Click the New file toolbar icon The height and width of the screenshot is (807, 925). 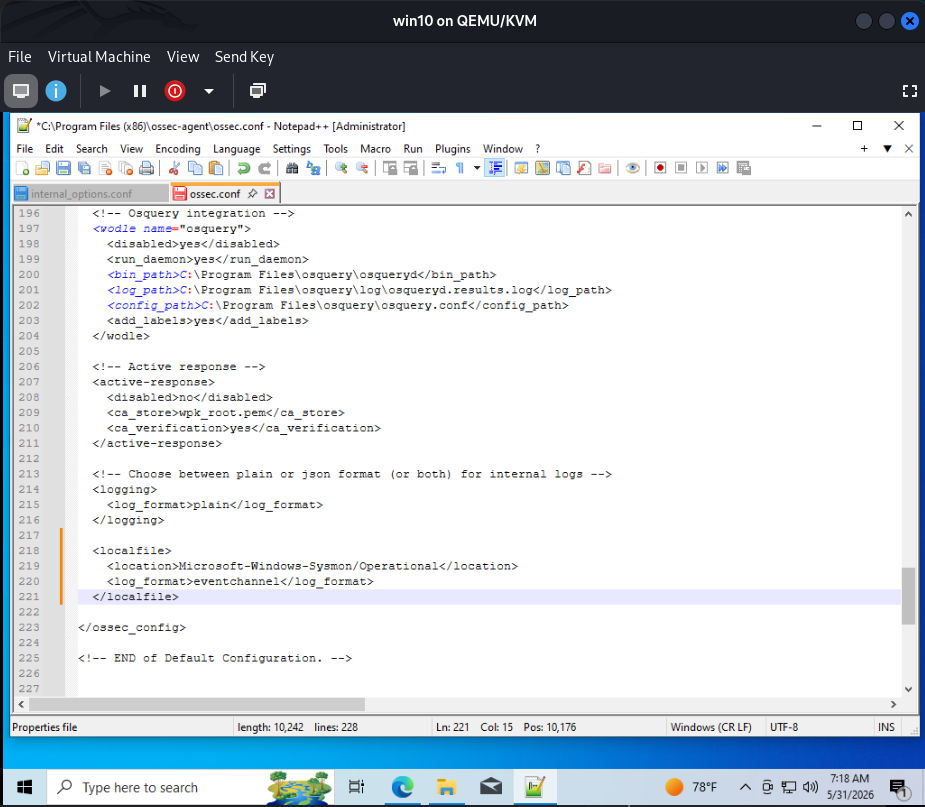[x=22, y=168]
